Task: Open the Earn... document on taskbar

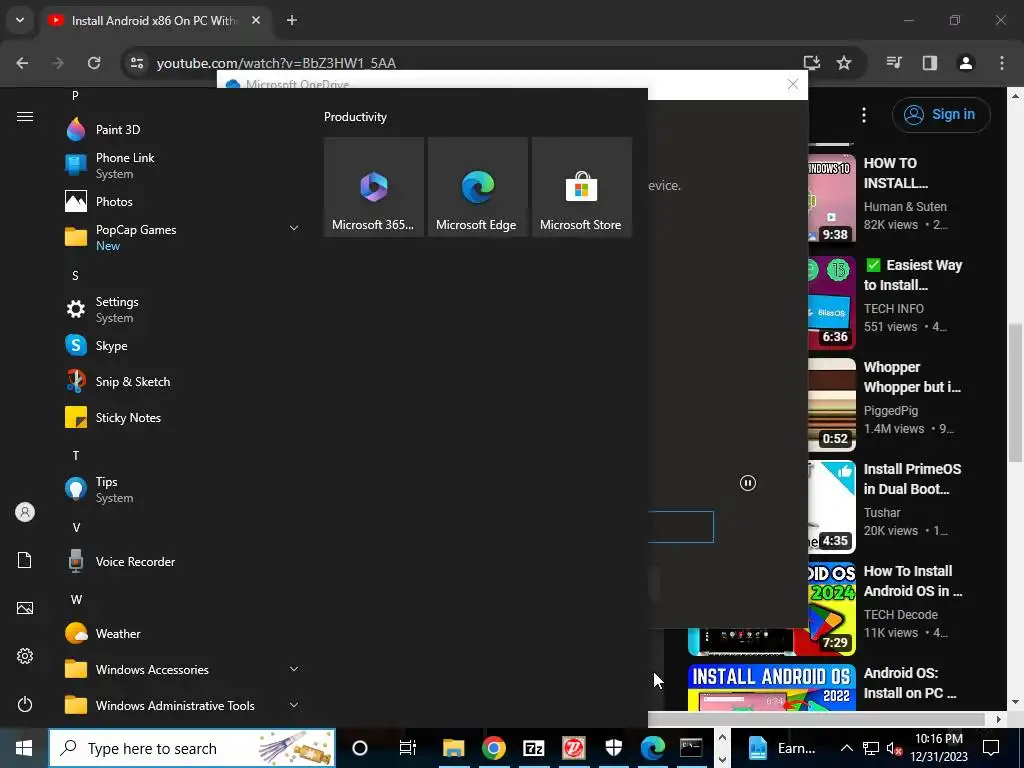Action: pyautogui.click(x=782, y=748)
